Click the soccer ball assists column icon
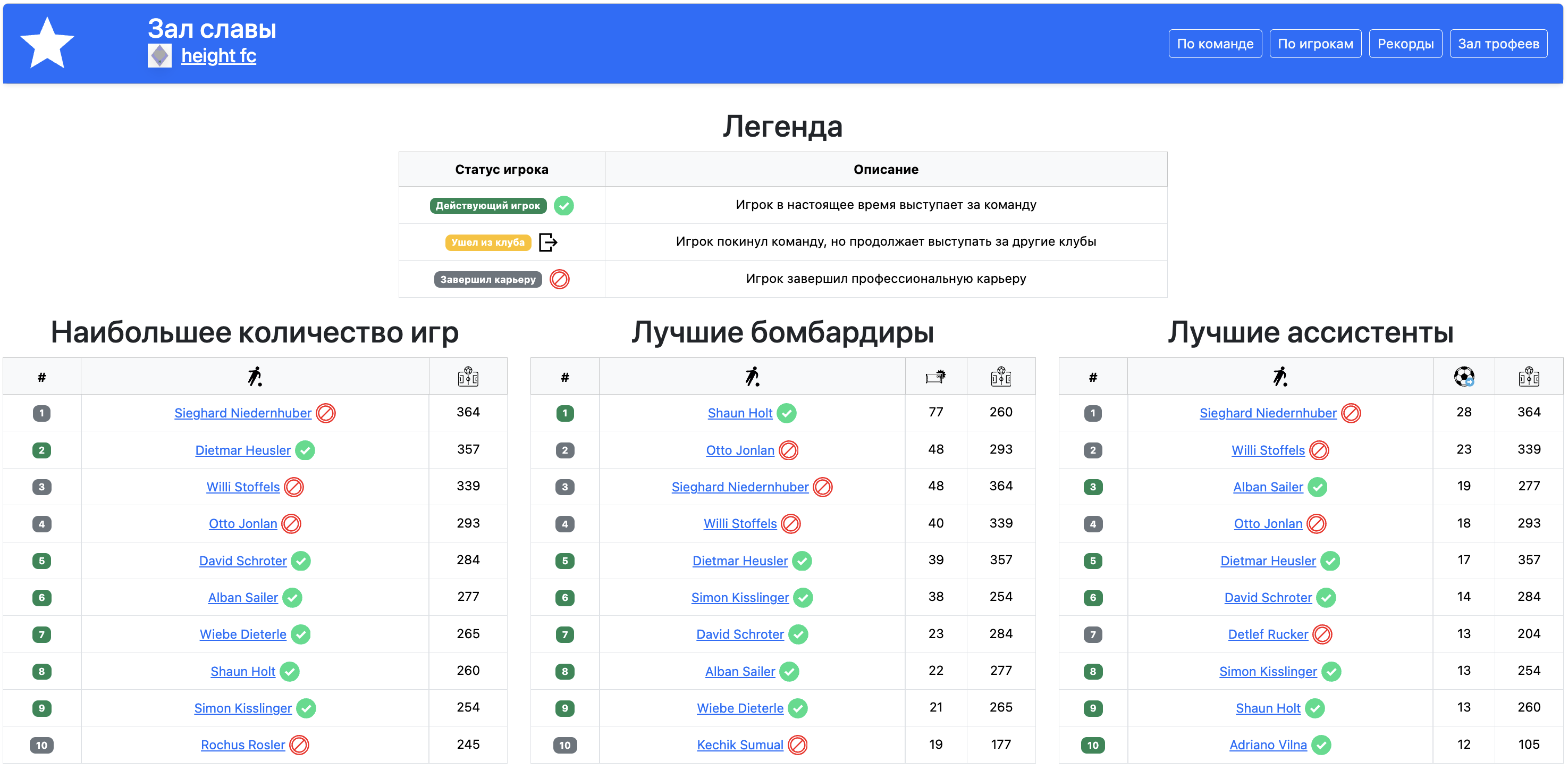This screenshot has height=769, width=1568. 1463,377
